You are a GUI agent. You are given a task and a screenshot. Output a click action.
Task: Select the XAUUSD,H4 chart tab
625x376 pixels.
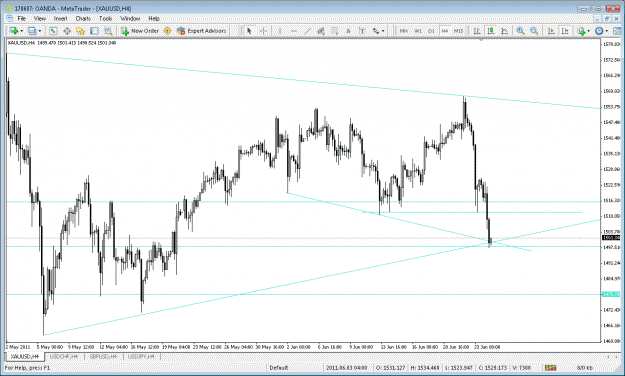click(x=24, y=356)
